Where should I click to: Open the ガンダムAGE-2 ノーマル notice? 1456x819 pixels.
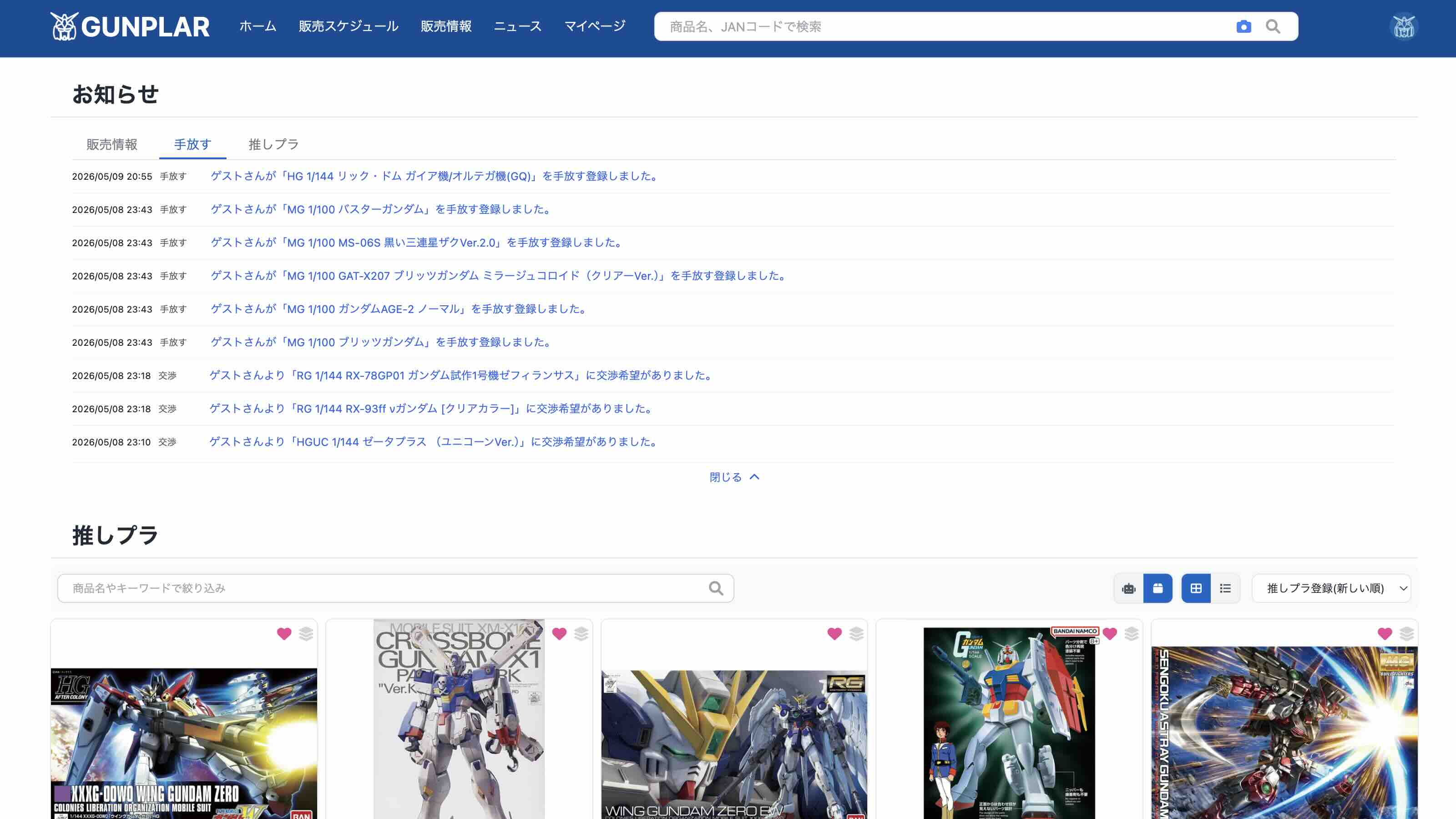(399, 309)
